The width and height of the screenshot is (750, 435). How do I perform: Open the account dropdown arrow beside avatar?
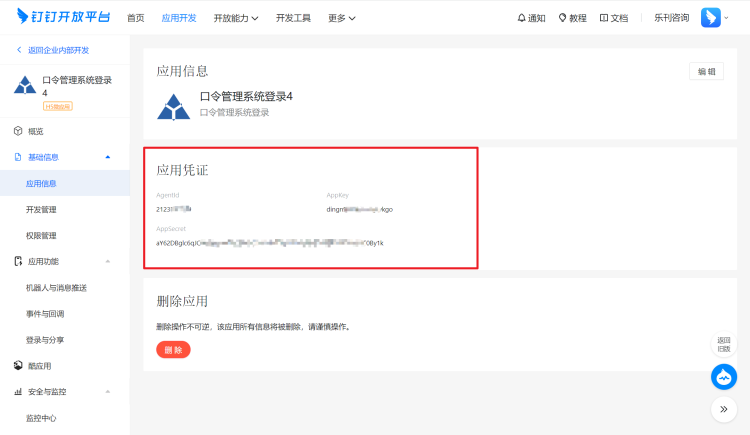pyautogui.click(x=727, y=18)
